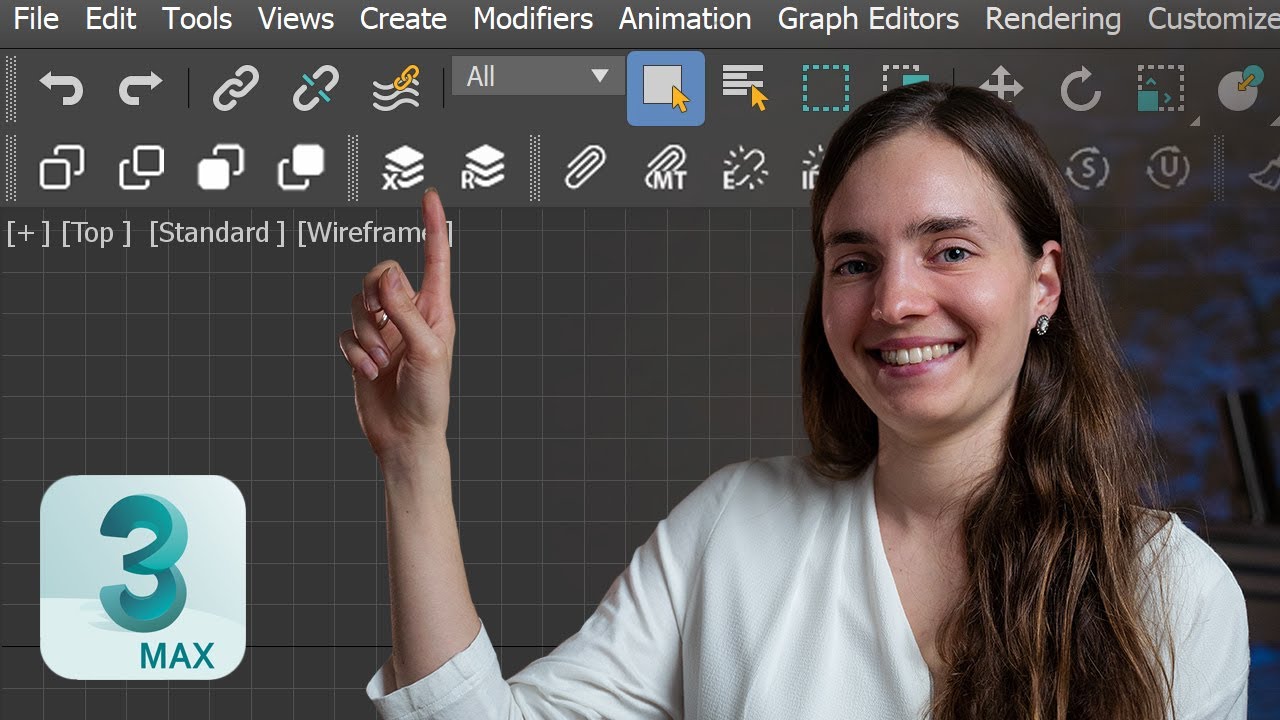Select the Unlink Selection tool
Viewport: 1280px width, 720px height.
click(x=315, y=90)
